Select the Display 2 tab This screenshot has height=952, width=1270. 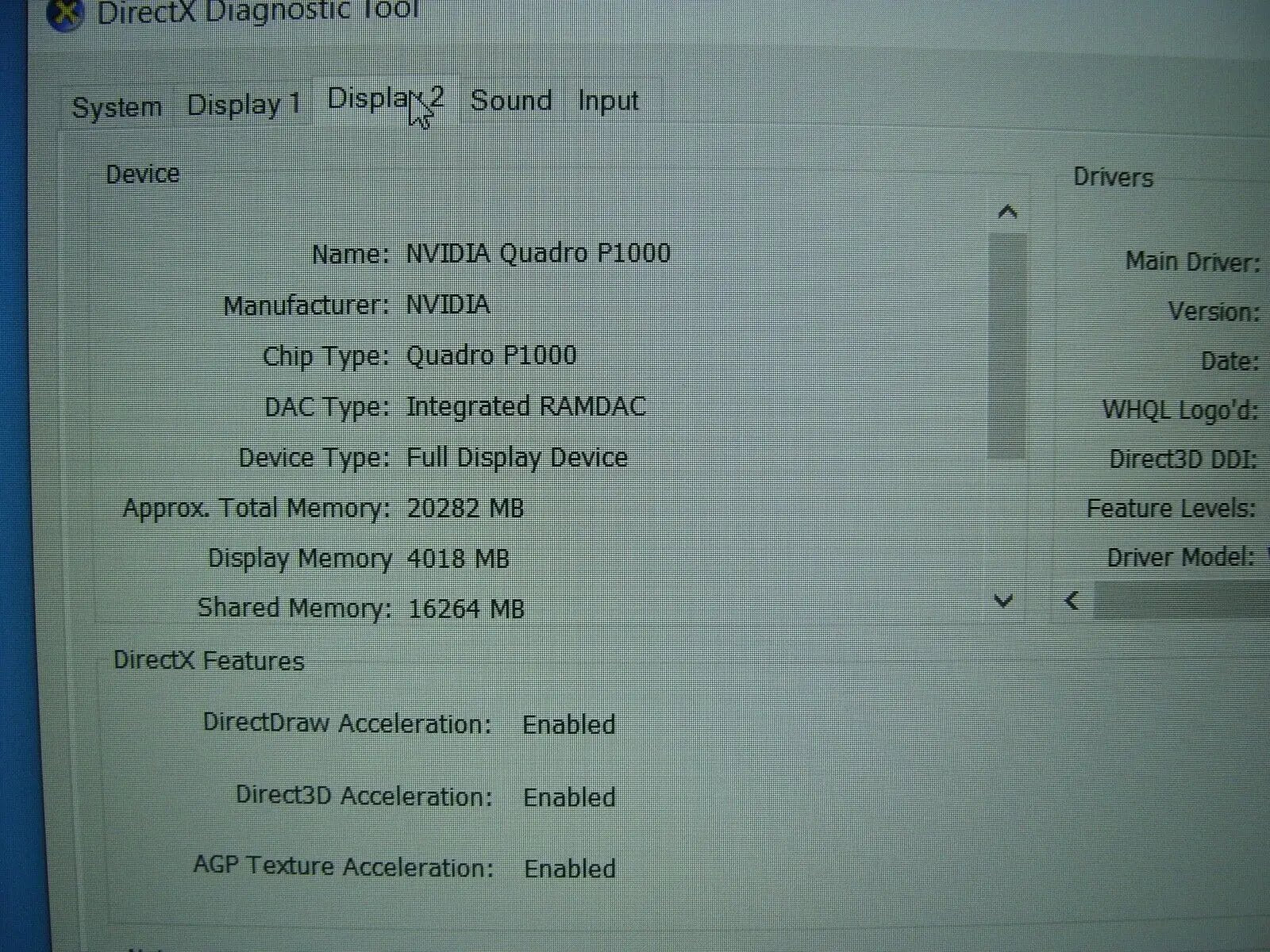point(385,100)
